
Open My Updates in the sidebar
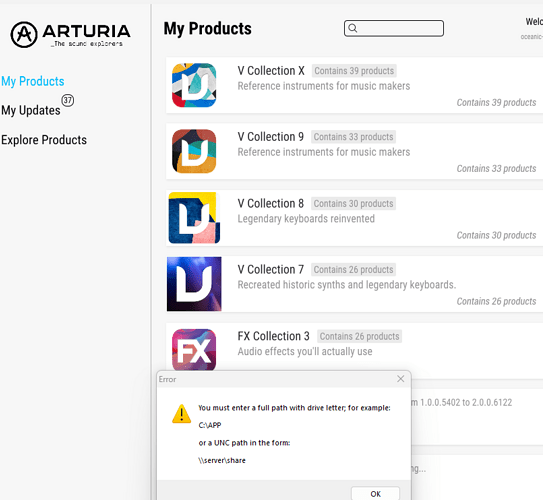pos(31,110)
